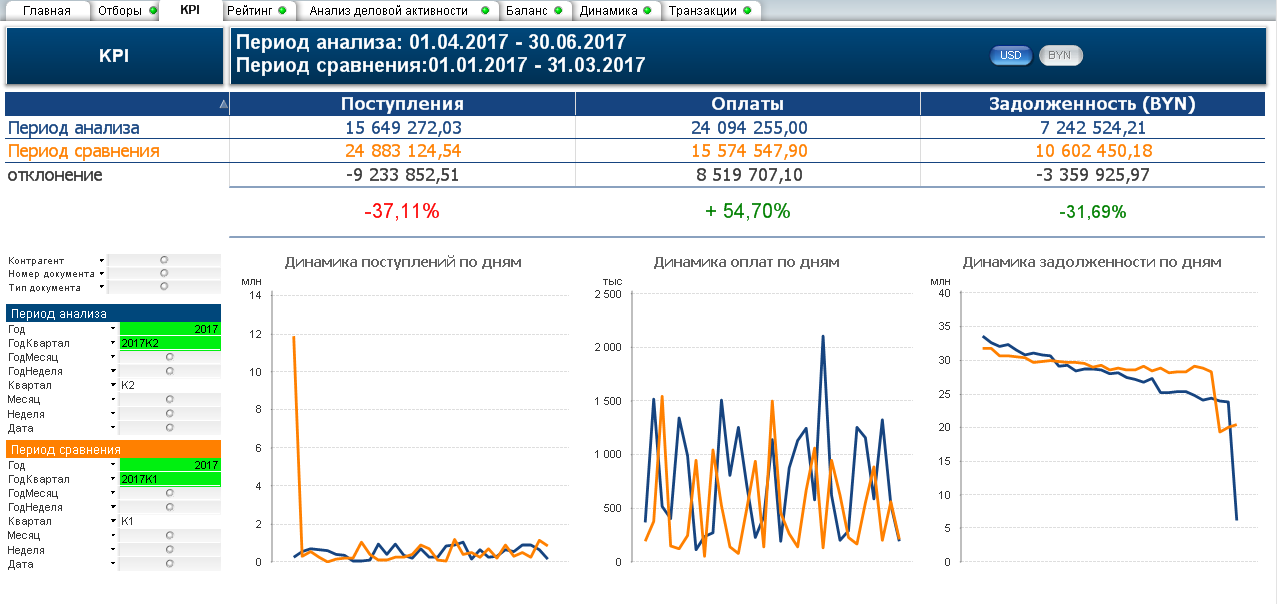
Task: Click the Поступления column header
Action: (x=402, y=104)
